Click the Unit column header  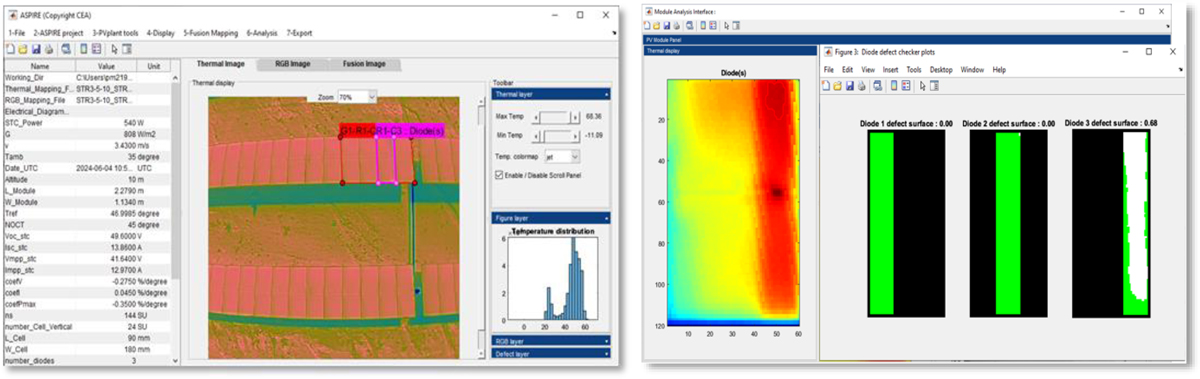click(154, 65)
